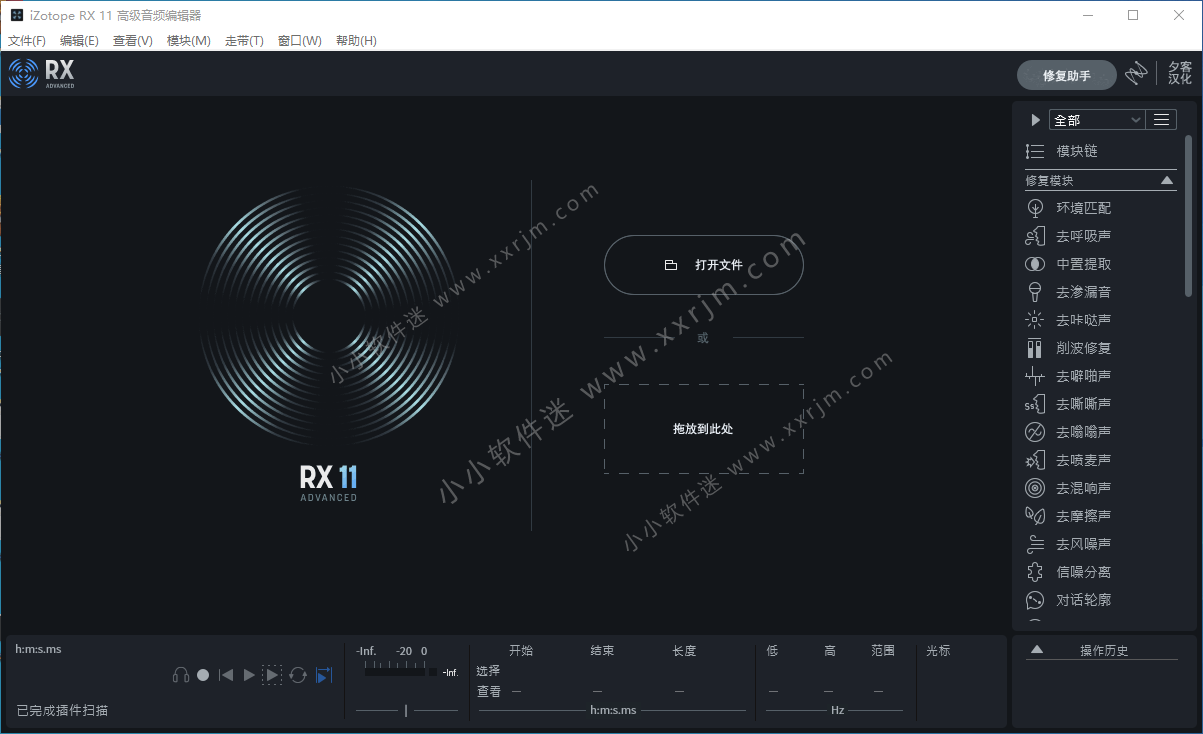Viewport: 1203px width, 734px height.
Task: Click the module list vertical scrollbar
Action: 1189,215
